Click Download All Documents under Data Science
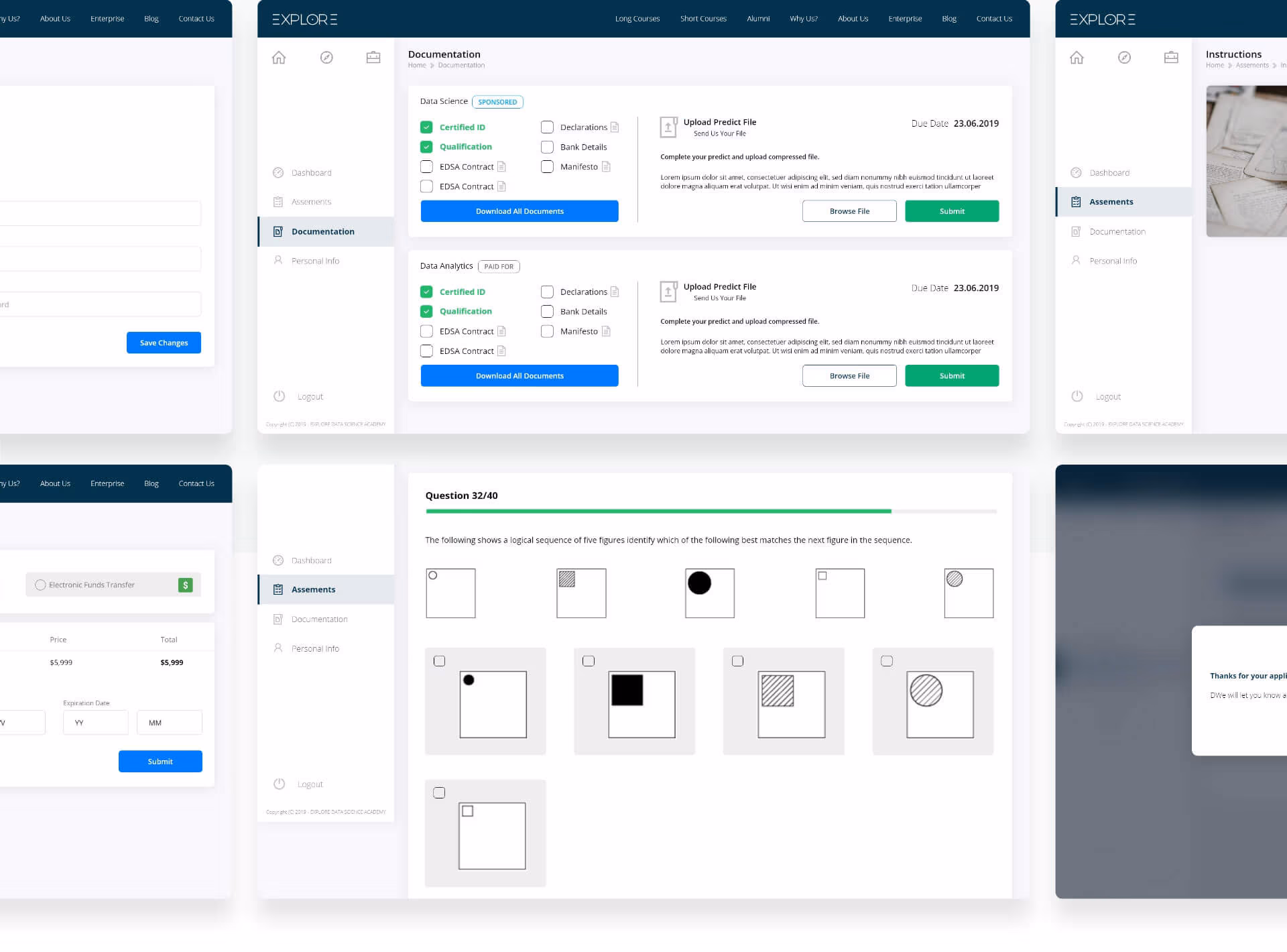 pyautogui.click(x=519, y=211)
